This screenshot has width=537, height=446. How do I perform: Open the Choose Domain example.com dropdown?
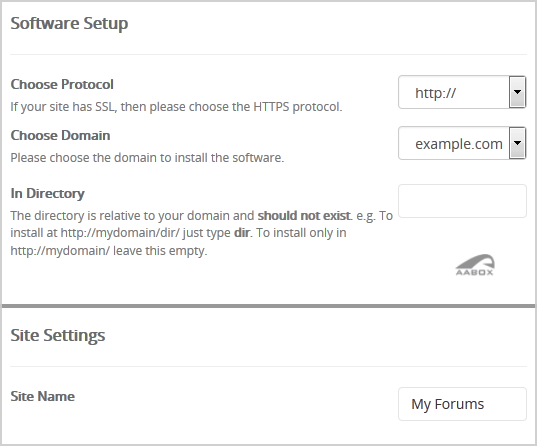click(x=462, y=143)
